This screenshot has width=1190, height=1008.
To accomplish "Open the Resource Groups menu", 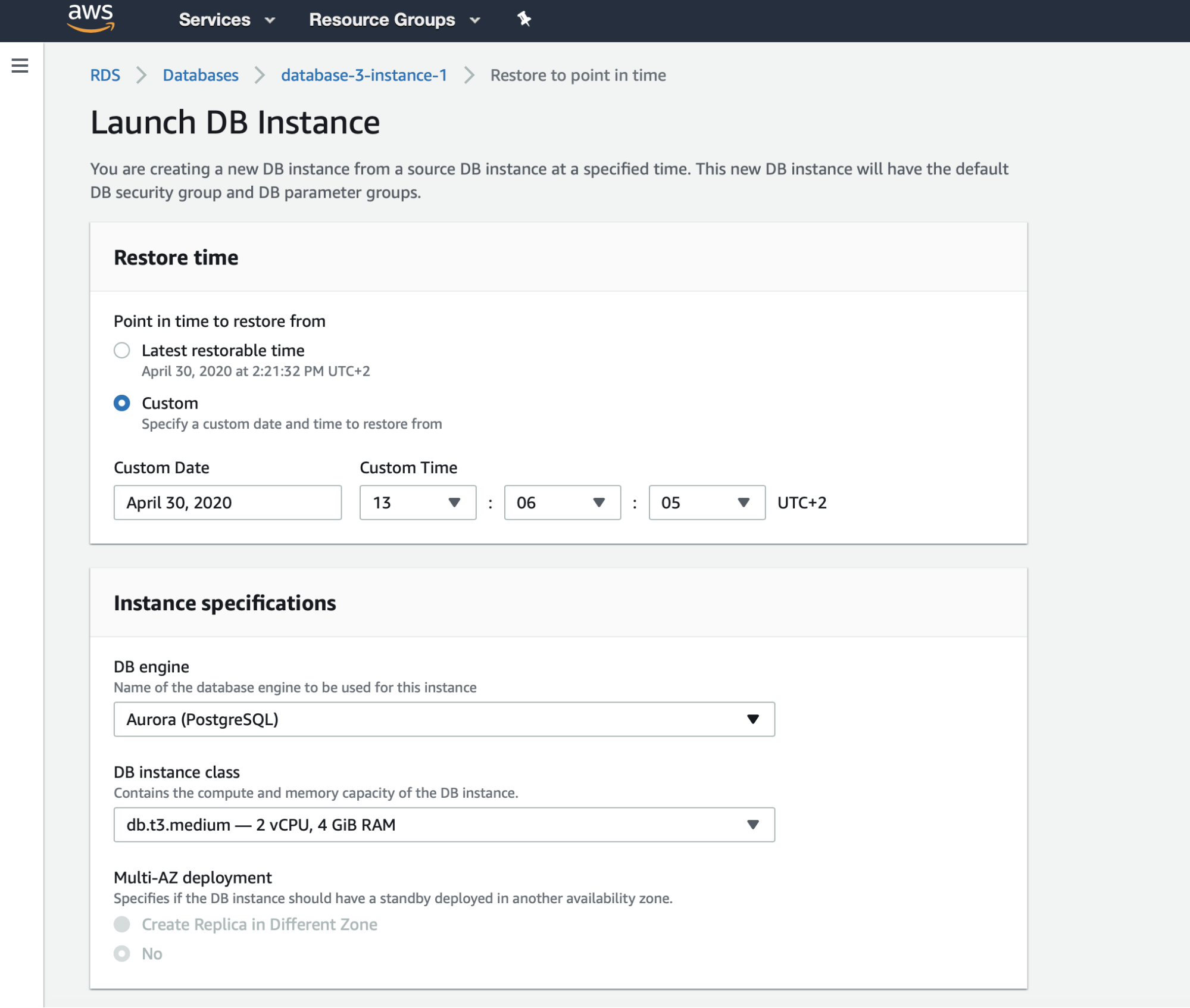I will (395, 20).
